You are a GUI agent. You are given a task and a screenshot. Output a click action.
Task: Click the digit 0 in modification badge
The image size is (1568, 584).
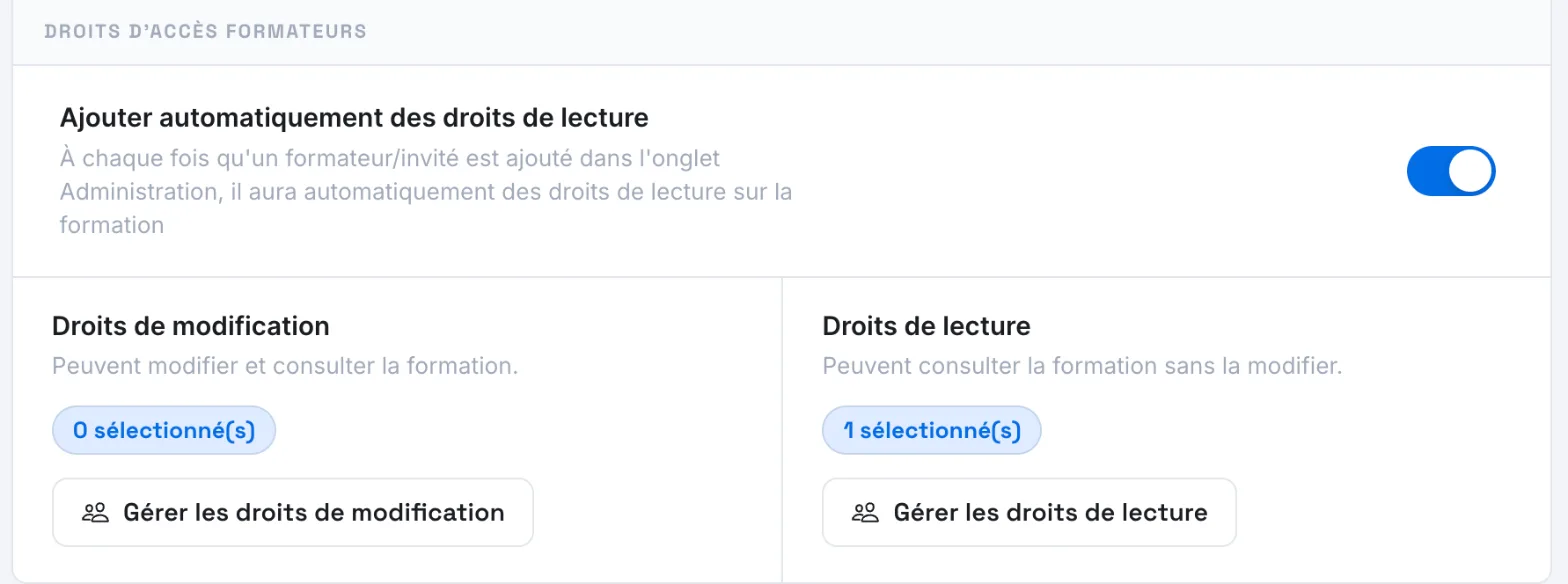80,431
